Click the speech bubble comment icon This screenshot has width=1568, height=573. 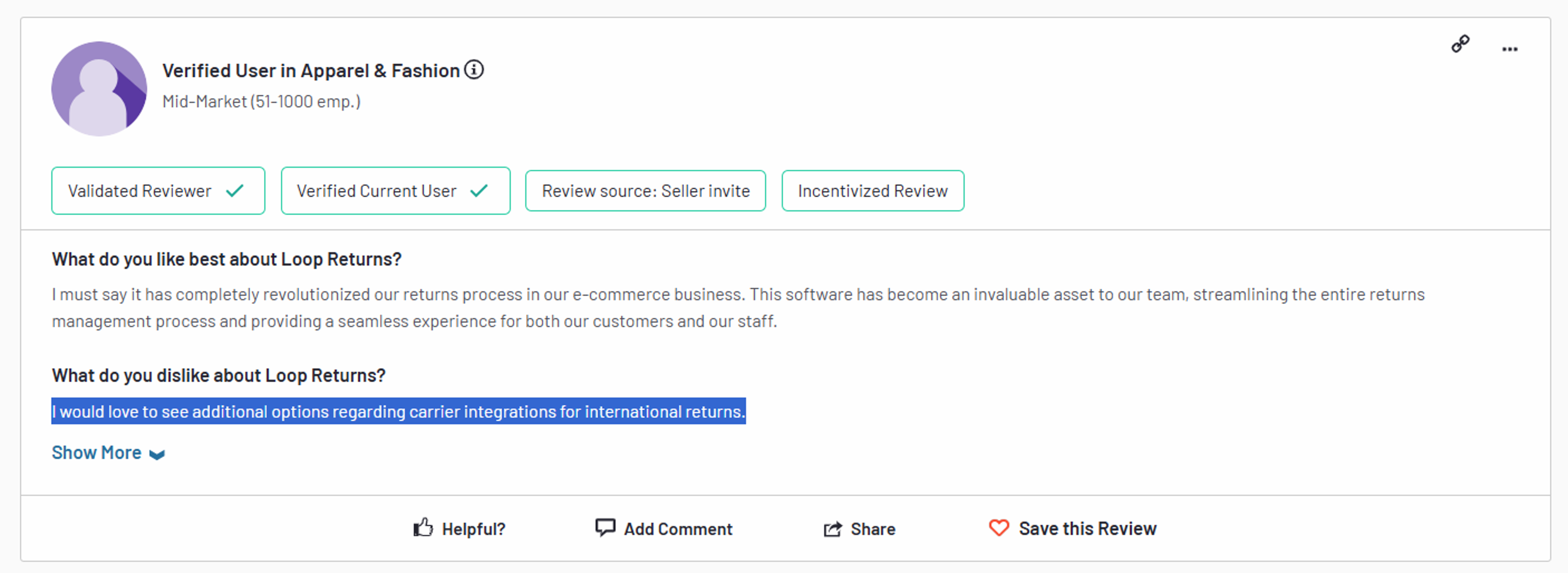coord(605,527)
